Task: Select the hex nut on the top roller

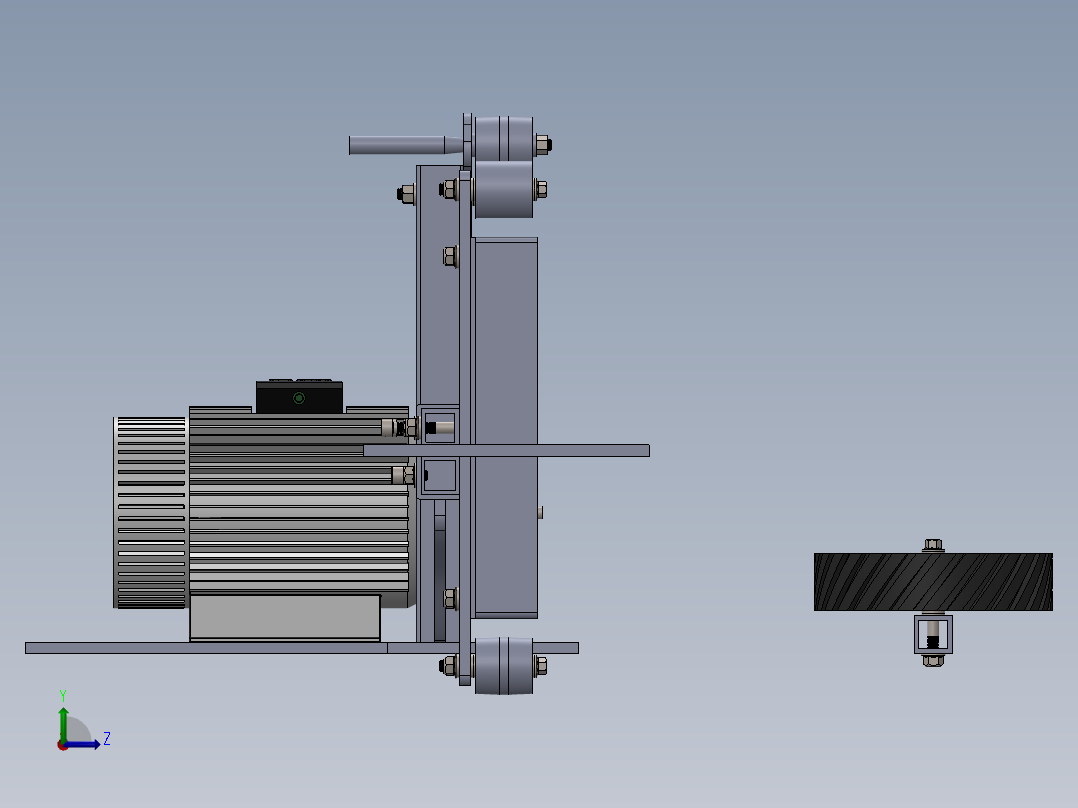Action: [x=543, y=145]
